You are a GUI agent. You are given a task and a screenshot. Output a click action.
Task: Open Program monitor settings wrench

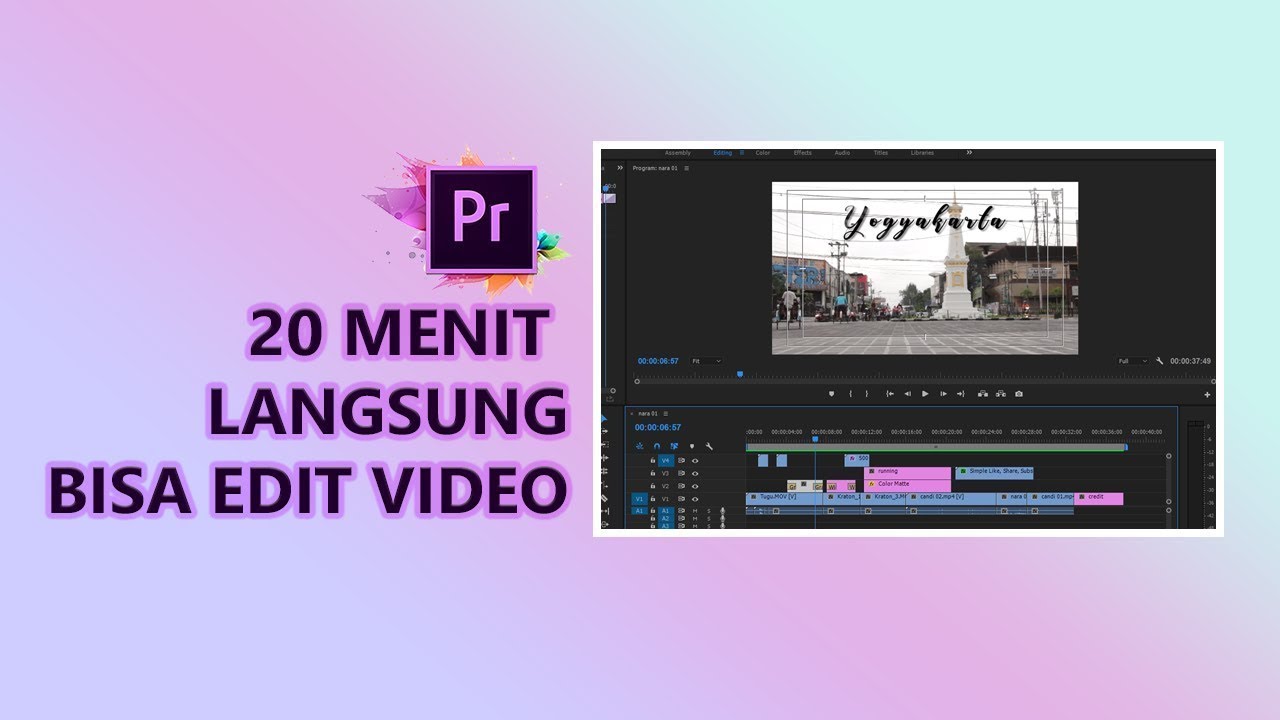1159,361
